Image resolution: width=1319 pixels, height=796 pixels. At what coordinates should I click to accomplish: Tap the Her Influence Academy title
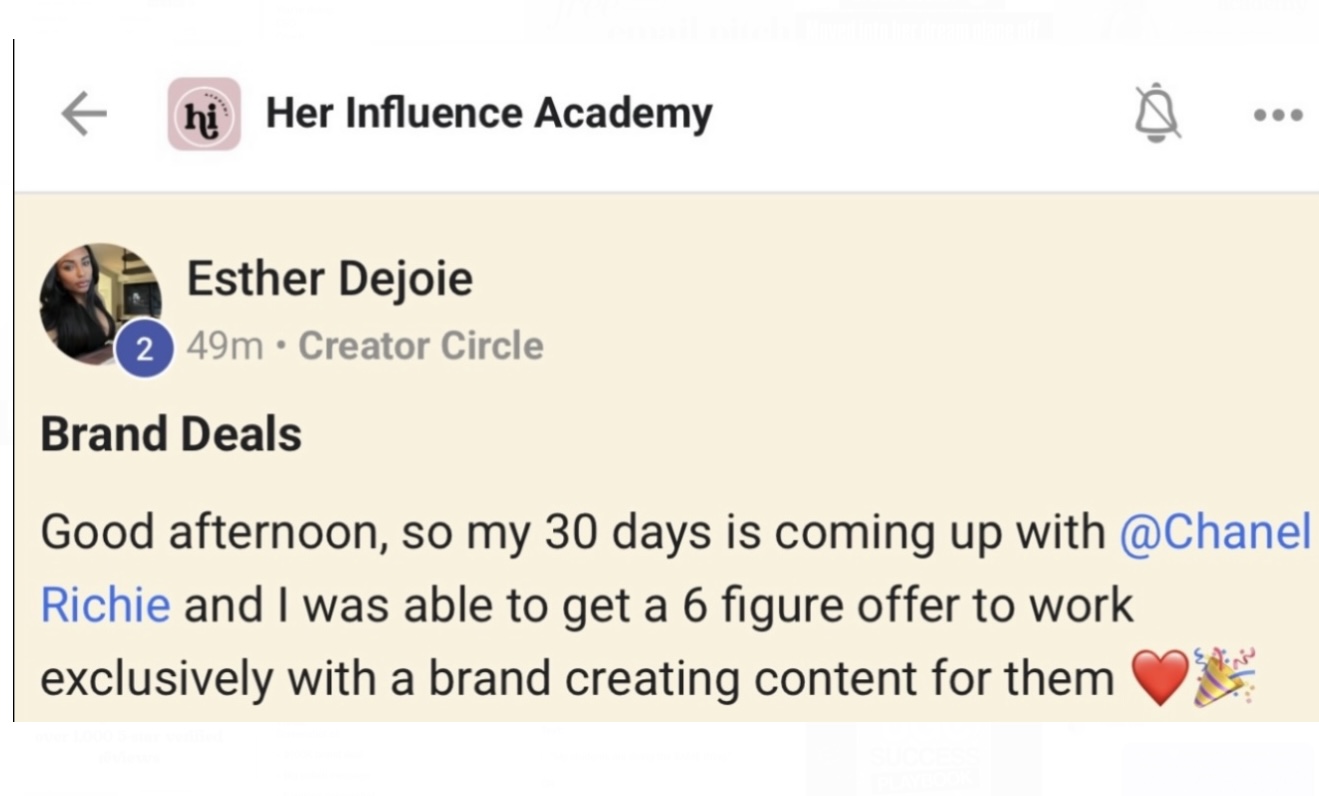(488, 114)
